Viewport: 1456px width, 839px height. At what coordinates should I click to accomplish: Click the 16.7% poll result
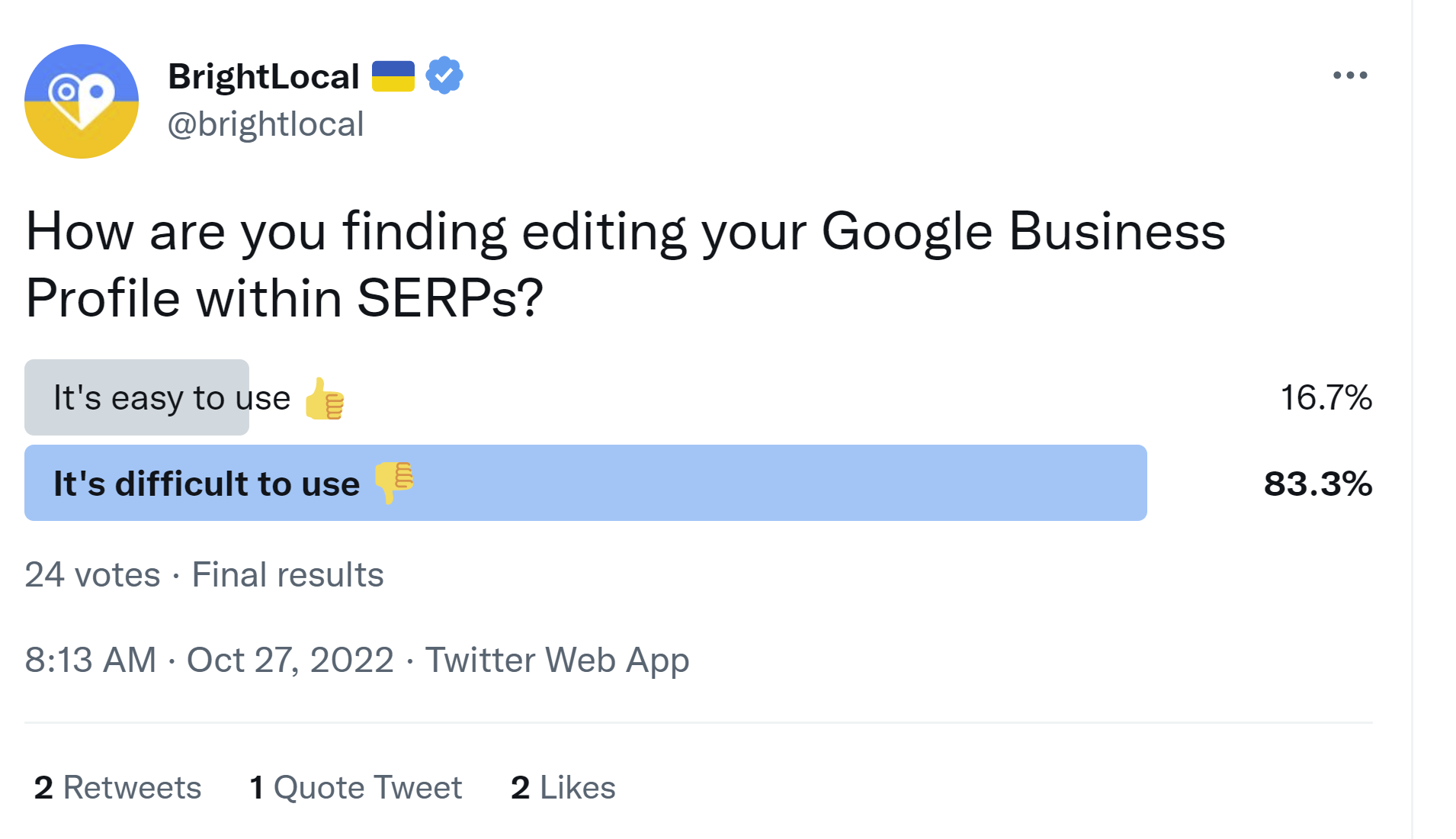click(1326, 398)
